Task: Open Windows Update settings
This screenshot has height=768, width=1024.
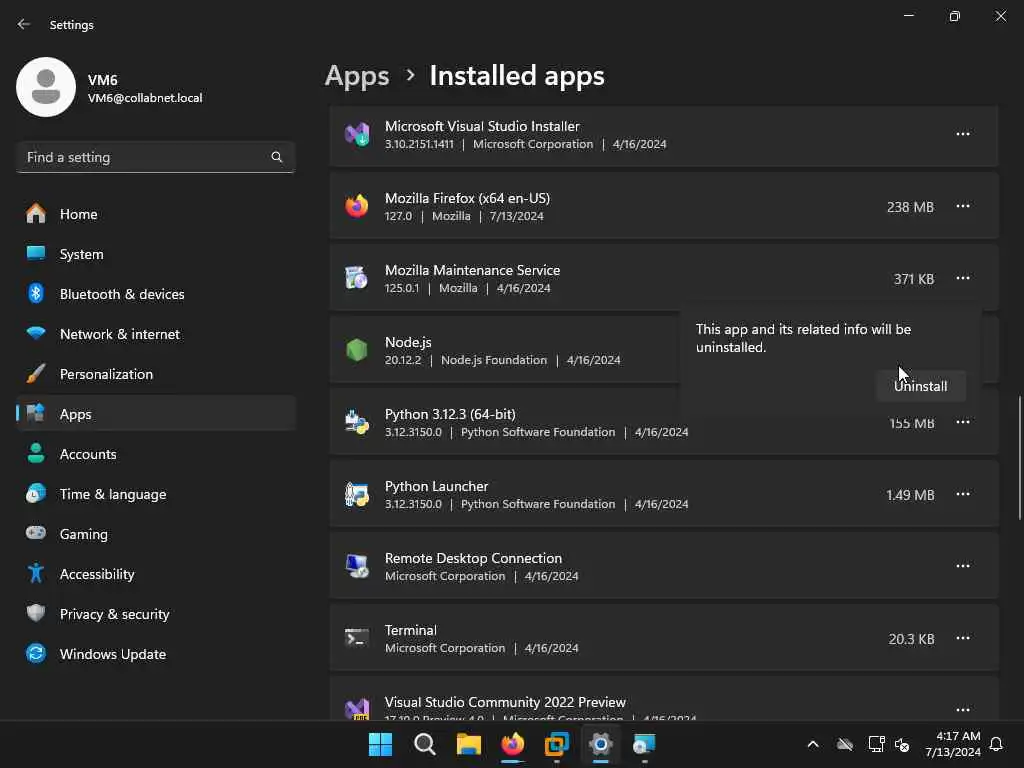Action: (155, 654)
